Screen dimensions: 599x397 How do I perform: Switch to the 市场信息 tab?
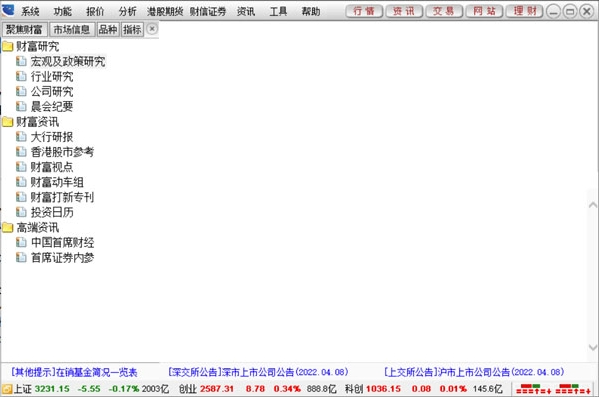72,29
